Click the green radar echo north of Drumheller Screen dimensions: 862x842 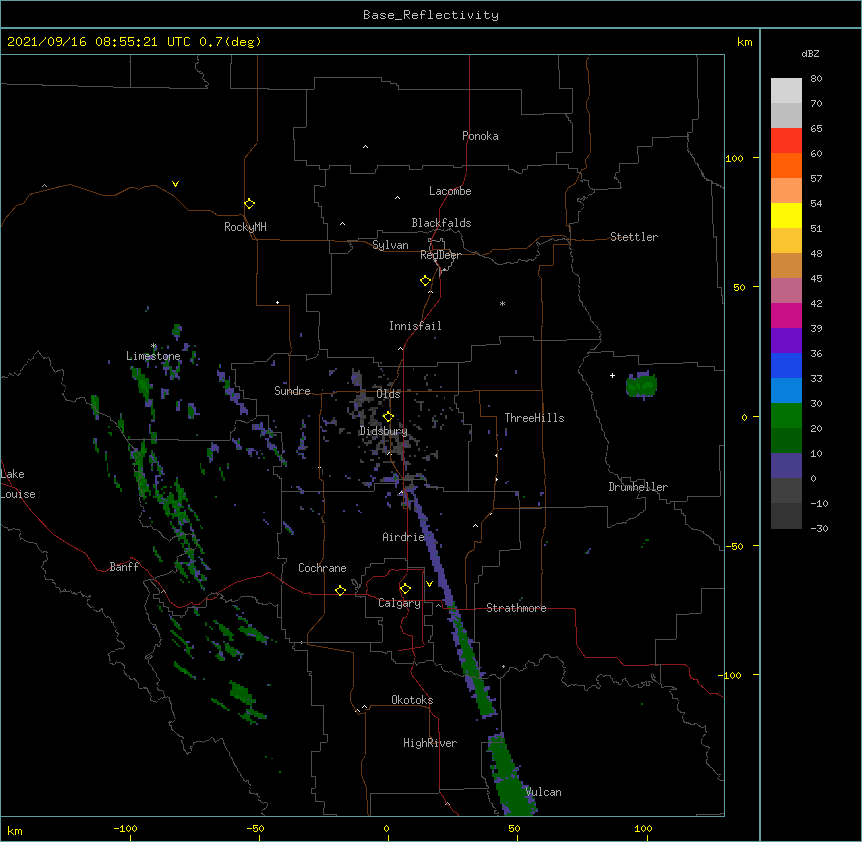point(641,385)
